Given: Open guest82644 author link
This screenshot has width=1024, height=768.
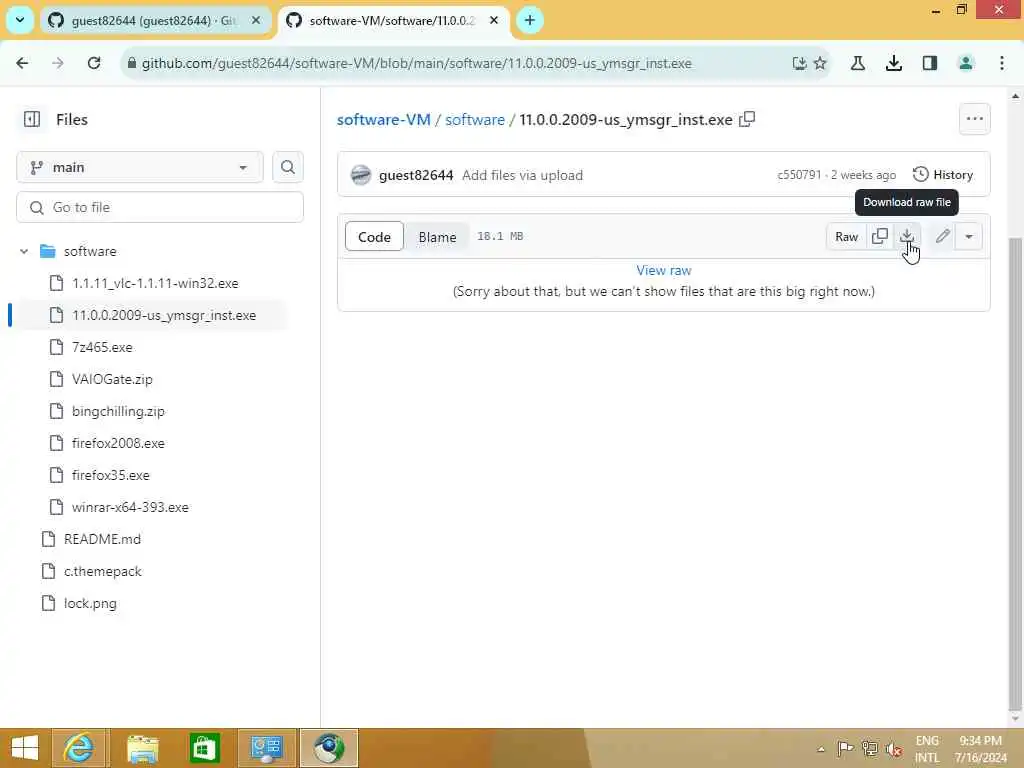Looking at the screenshot, I should click(416, 175).
